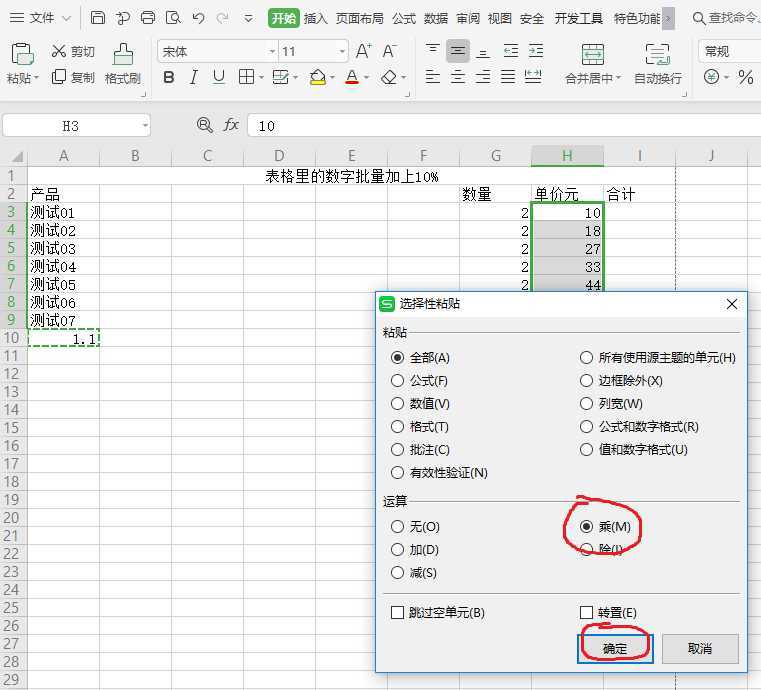The height and width of the screenshot is (690, 761).
Task: Click the fx insert function icon
Action: coord(231,125)
